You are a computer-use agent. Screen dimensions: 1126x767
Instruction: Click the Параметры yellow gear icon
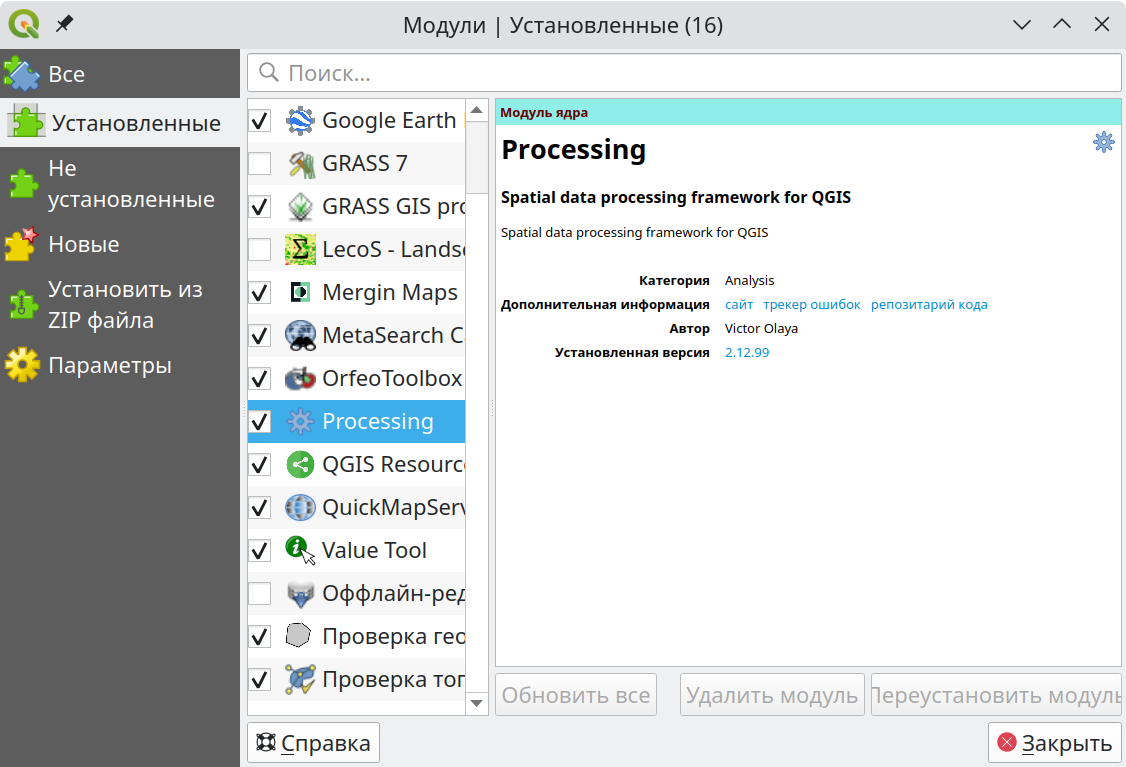coord(23,365)
